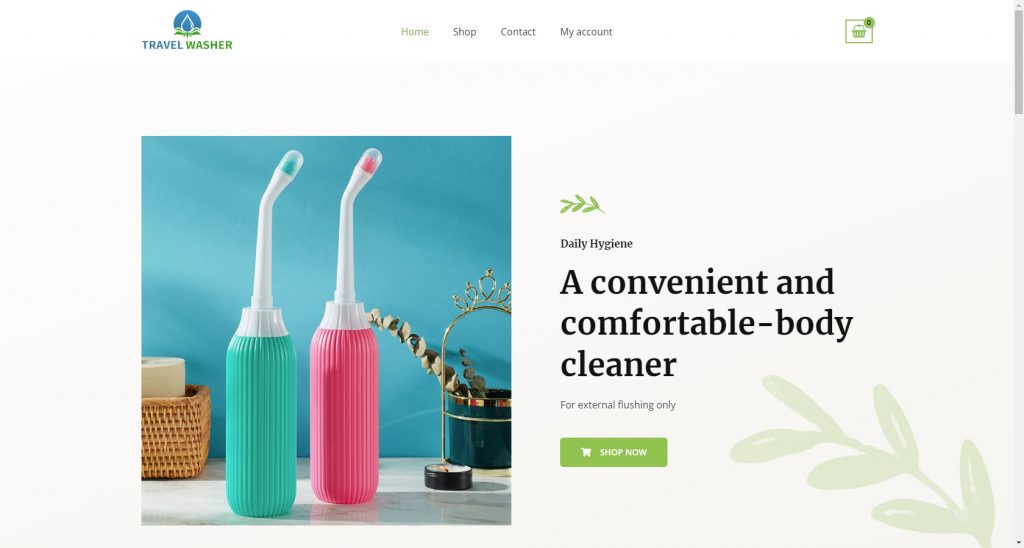Click the cart icon inside Shop Now button
This screenshot has height=548, width=1024.
(586, 452)
